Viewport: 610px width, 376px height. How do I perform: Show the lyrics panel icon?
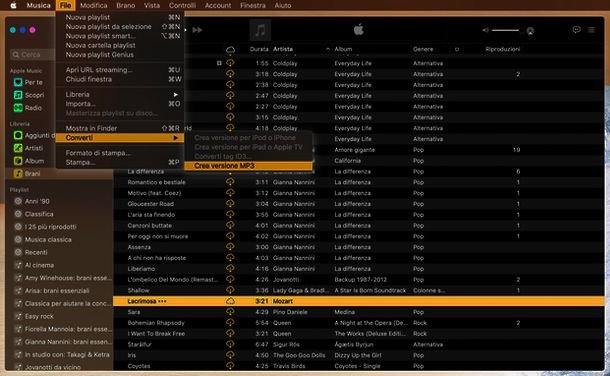[577, 30]
